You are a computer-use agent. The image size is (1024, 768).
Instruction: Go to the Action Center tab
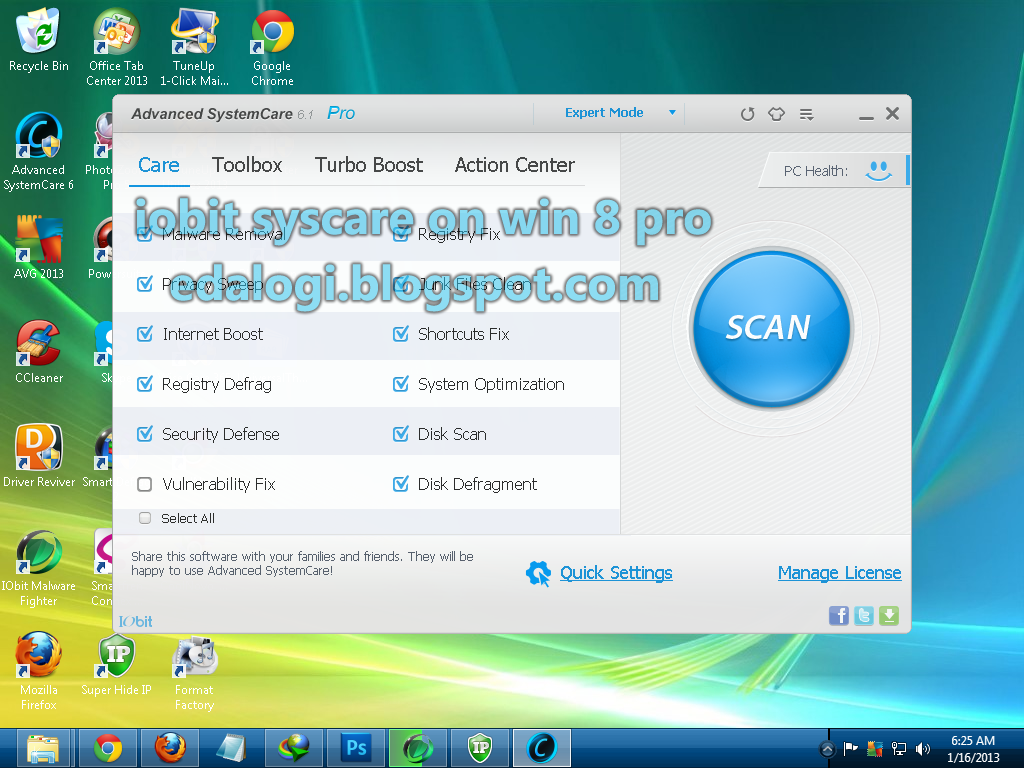[515, 165]
